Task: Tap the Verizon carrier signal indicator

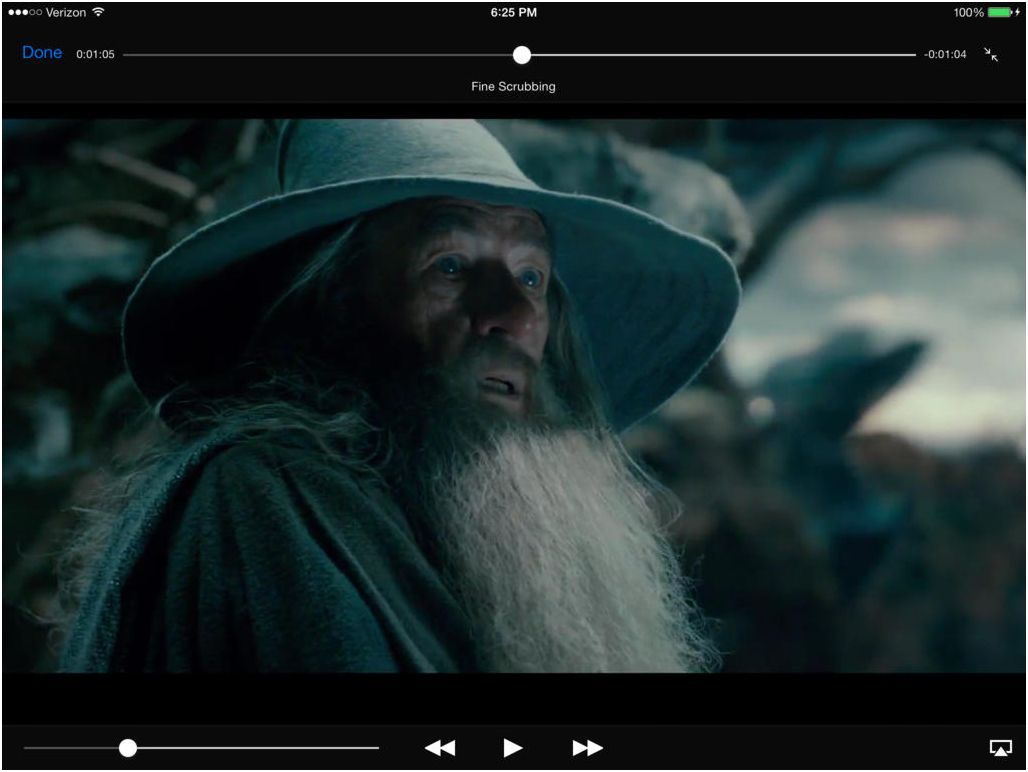Action: (46, 13)
